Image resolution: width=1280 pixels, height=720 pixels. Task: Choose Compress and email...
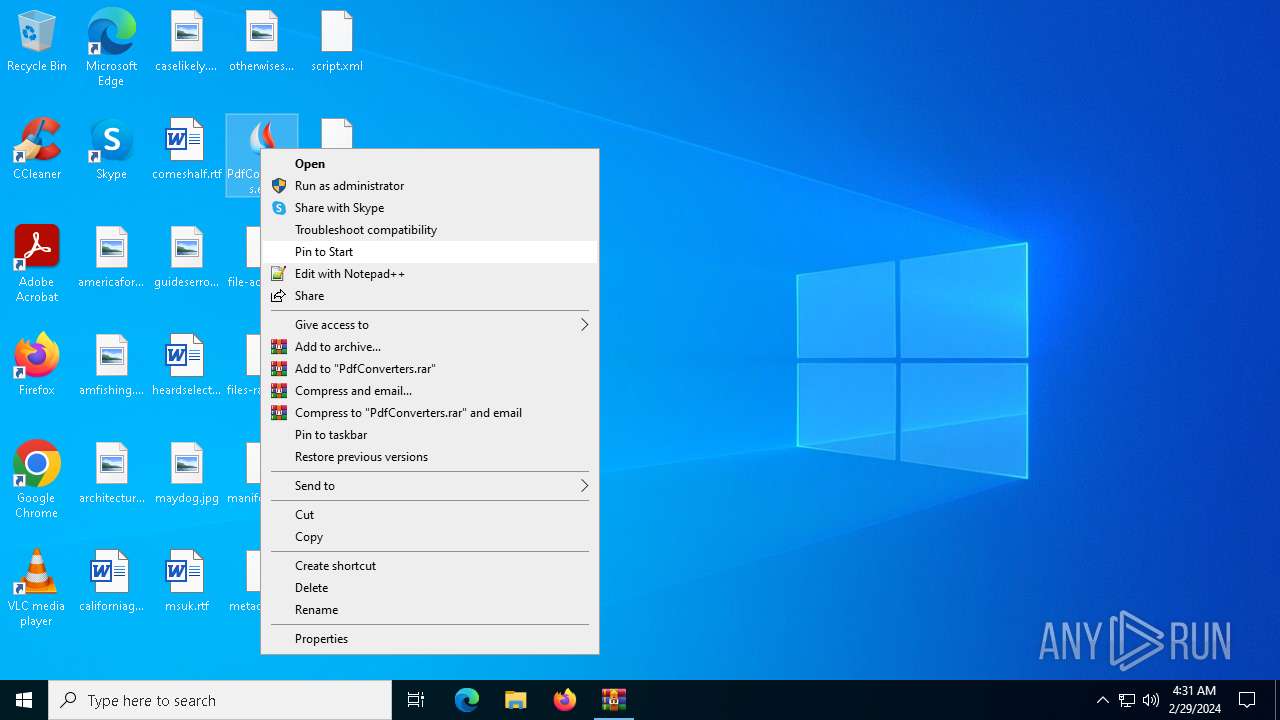tap(430, 391)
